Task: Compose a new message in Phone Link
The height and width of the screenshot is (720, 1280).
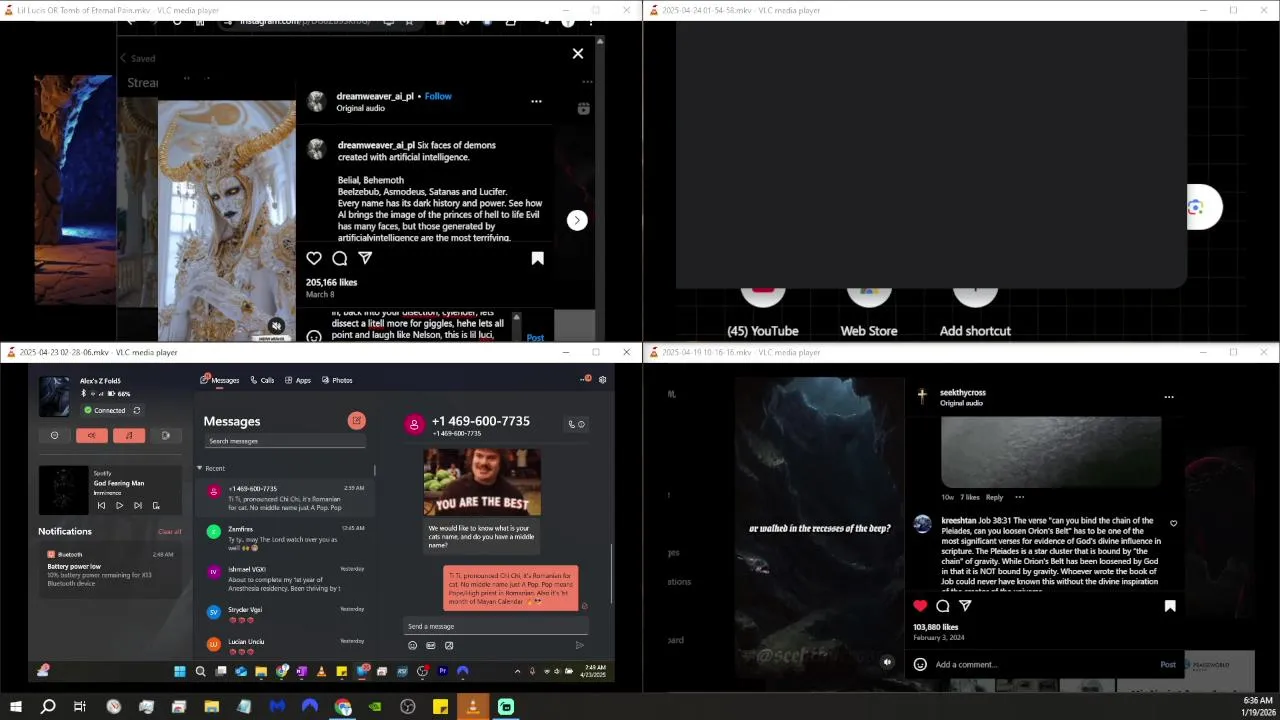Action: point(356,421)
